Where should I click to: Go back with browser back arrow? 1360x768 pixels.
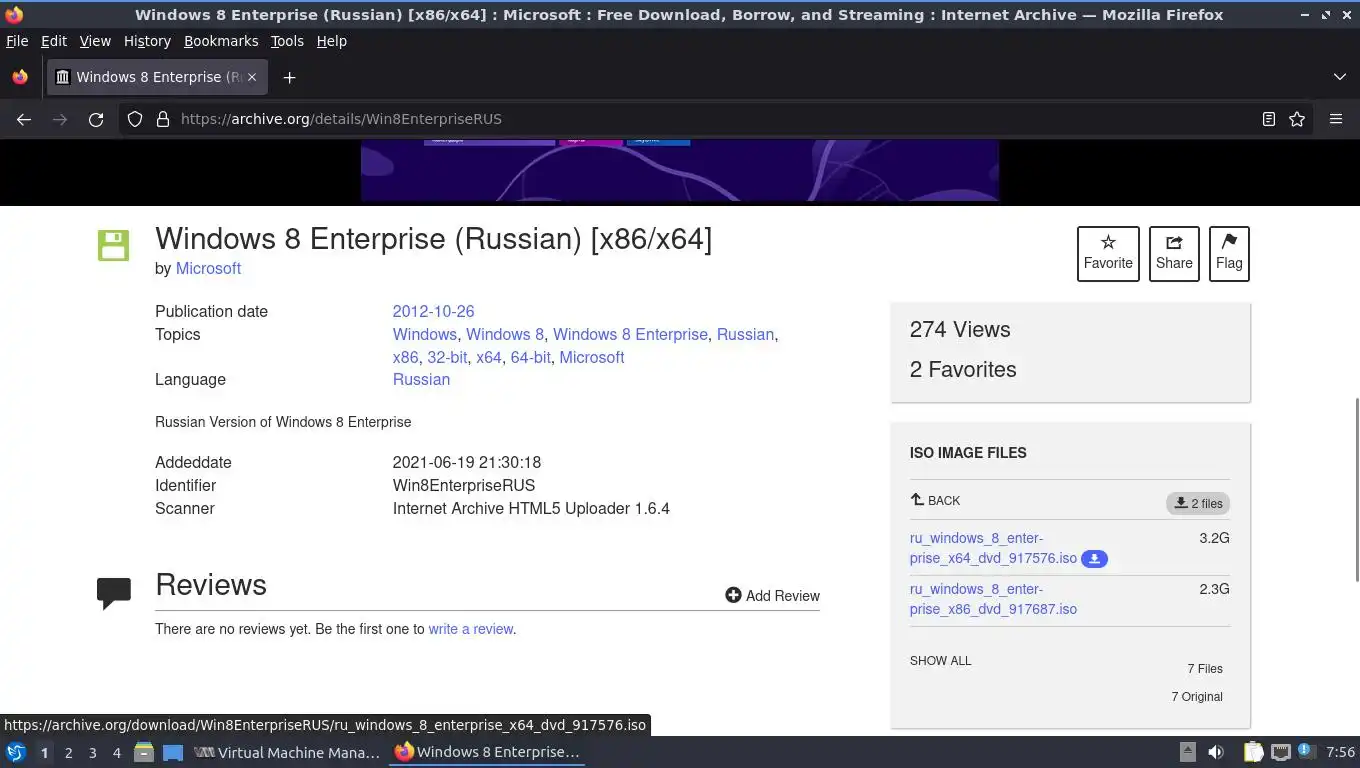[x=24, y=119]
